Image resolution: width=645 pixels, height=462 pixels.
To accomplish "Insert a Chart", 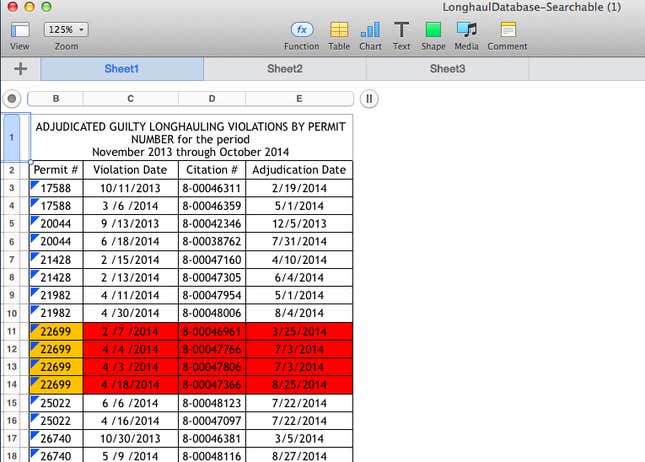I will [370, 30].
